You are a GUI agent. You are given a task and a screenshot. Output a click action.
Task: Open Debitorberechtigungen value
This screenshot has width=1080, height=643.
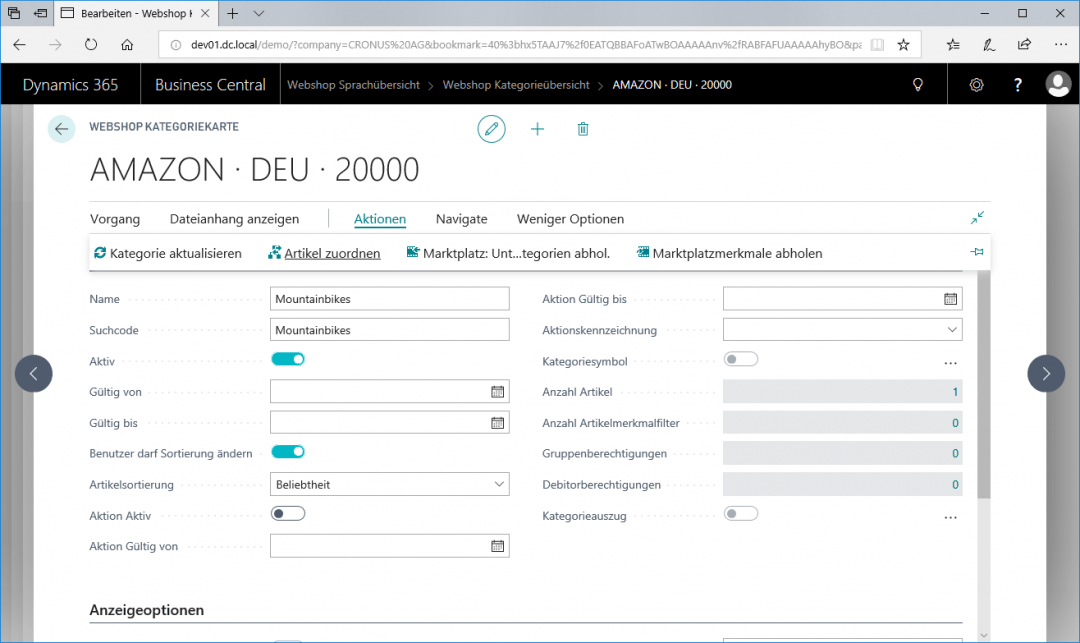tap(842, 484)
